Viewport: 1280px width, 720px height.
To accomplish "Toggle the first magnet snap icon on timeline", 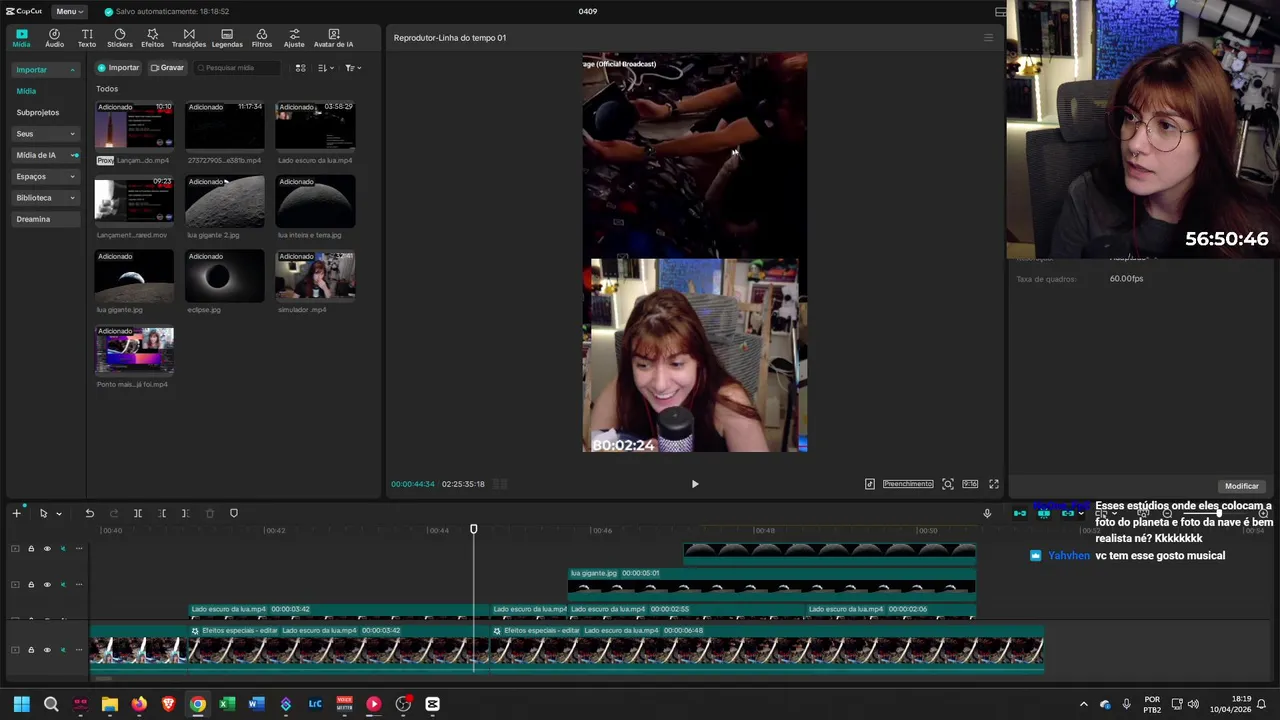I will 1020,513.
